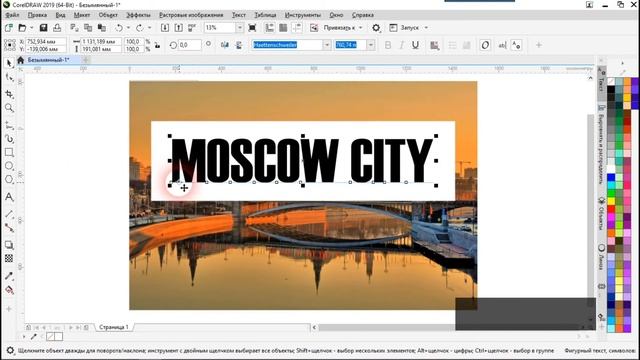Select the Text tool (A)

tap(9, 197)
